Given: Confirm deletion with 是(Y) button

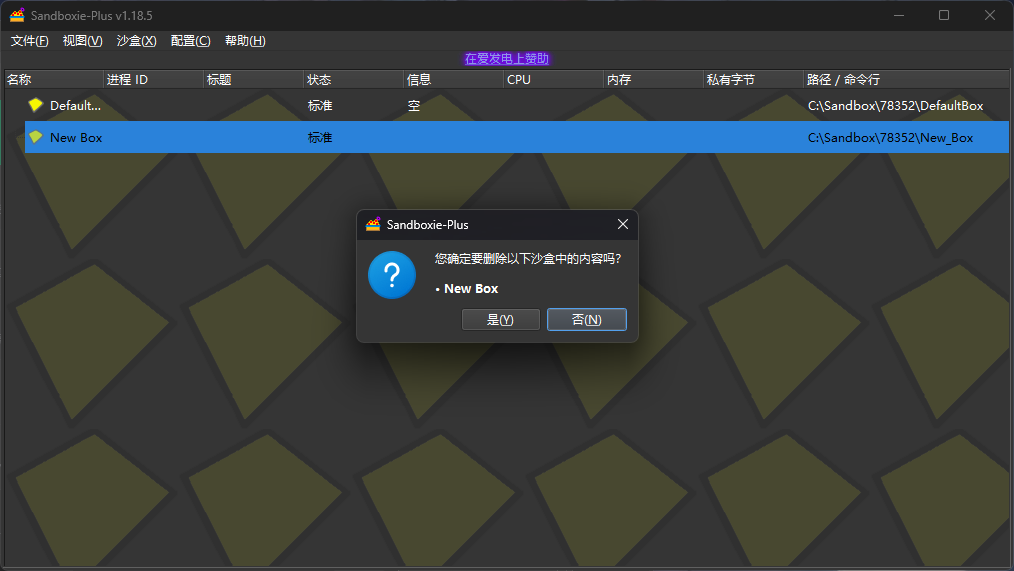Looking at the screenshot, I should 501,319.
